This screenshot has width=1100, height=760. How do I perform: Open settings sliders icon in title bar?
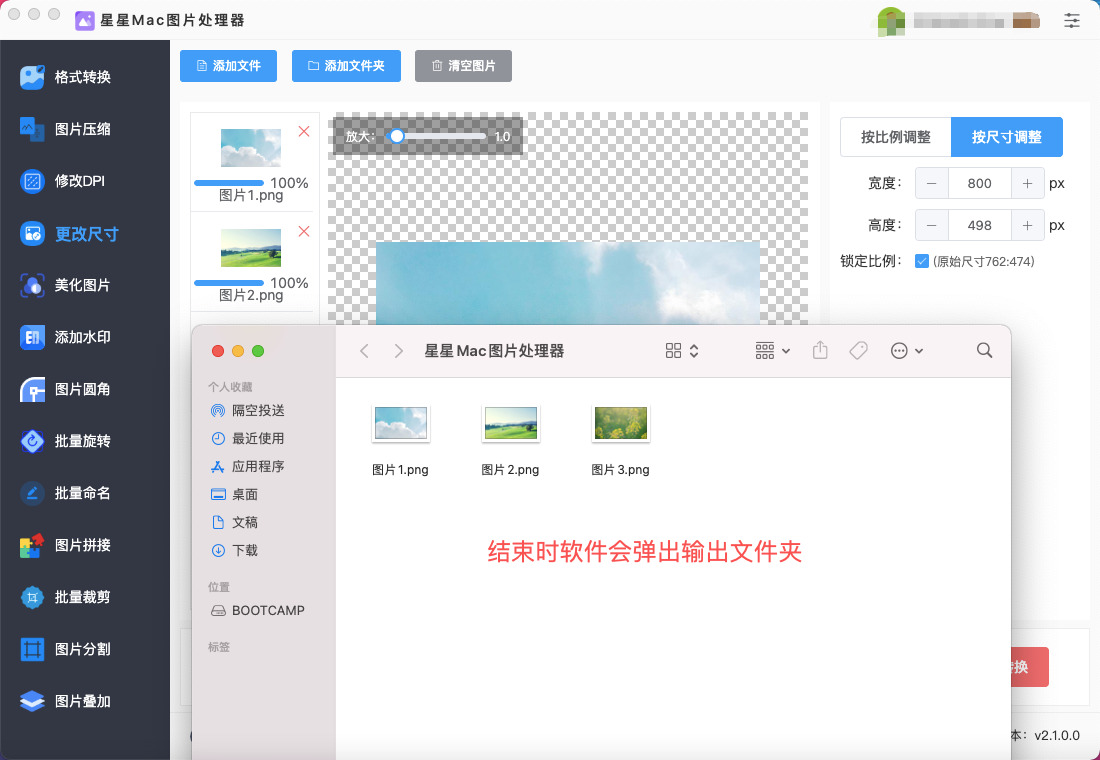pos(1072,20)
